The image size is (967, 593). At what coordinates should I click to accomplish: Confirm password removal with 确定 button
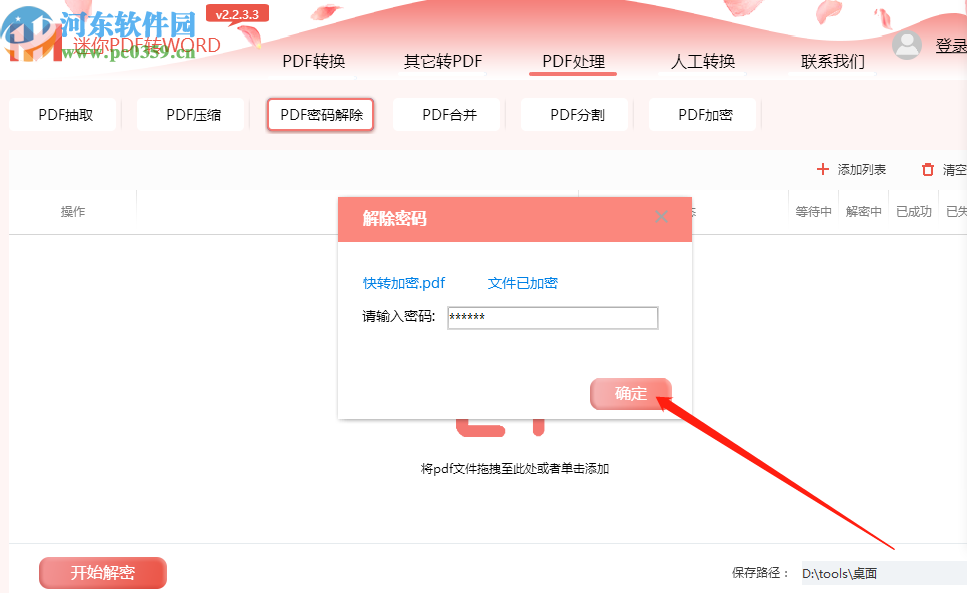click(630, 394)
